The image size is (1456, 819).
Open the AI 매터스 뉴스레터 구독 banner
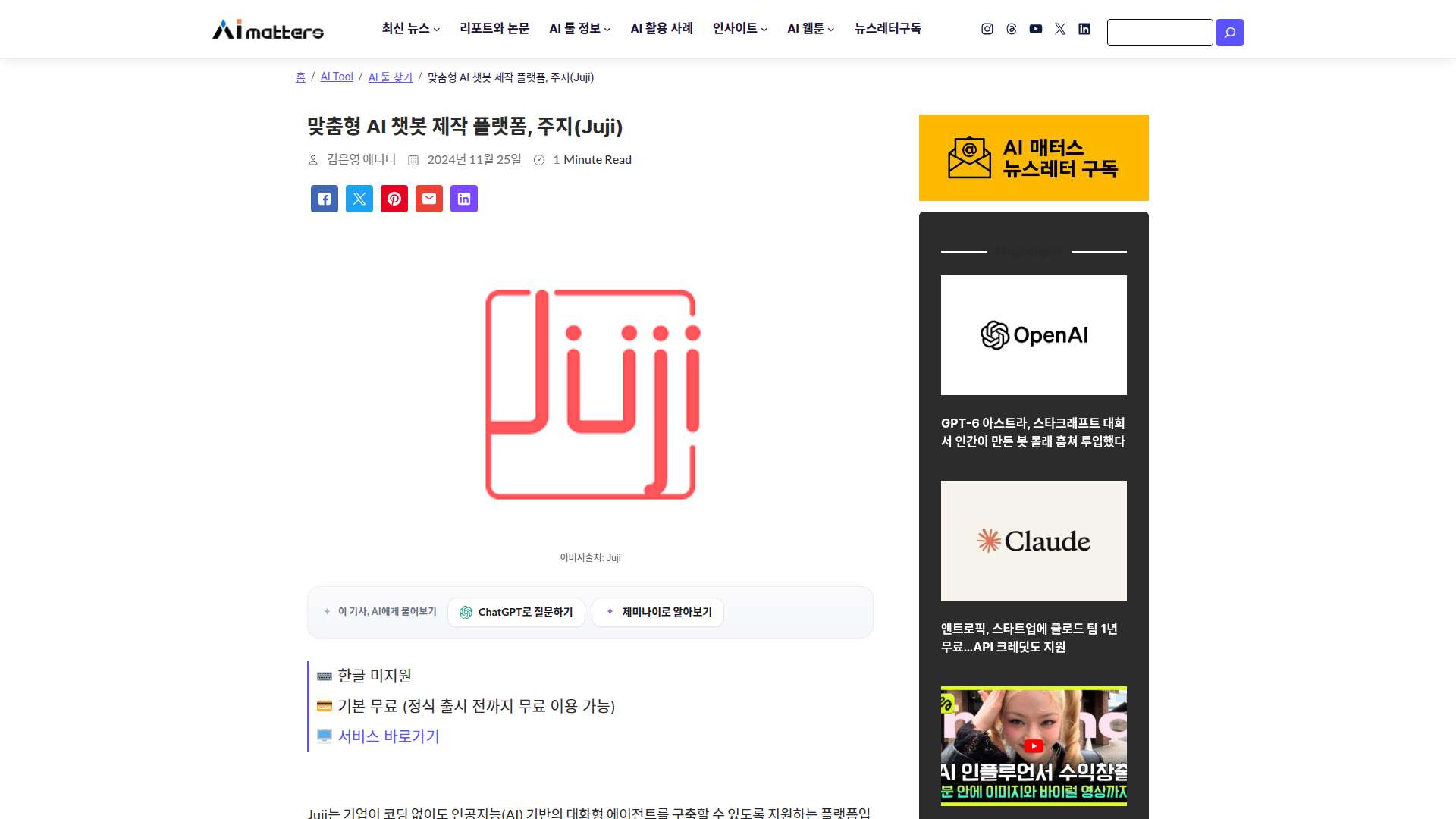(1034, 158)
